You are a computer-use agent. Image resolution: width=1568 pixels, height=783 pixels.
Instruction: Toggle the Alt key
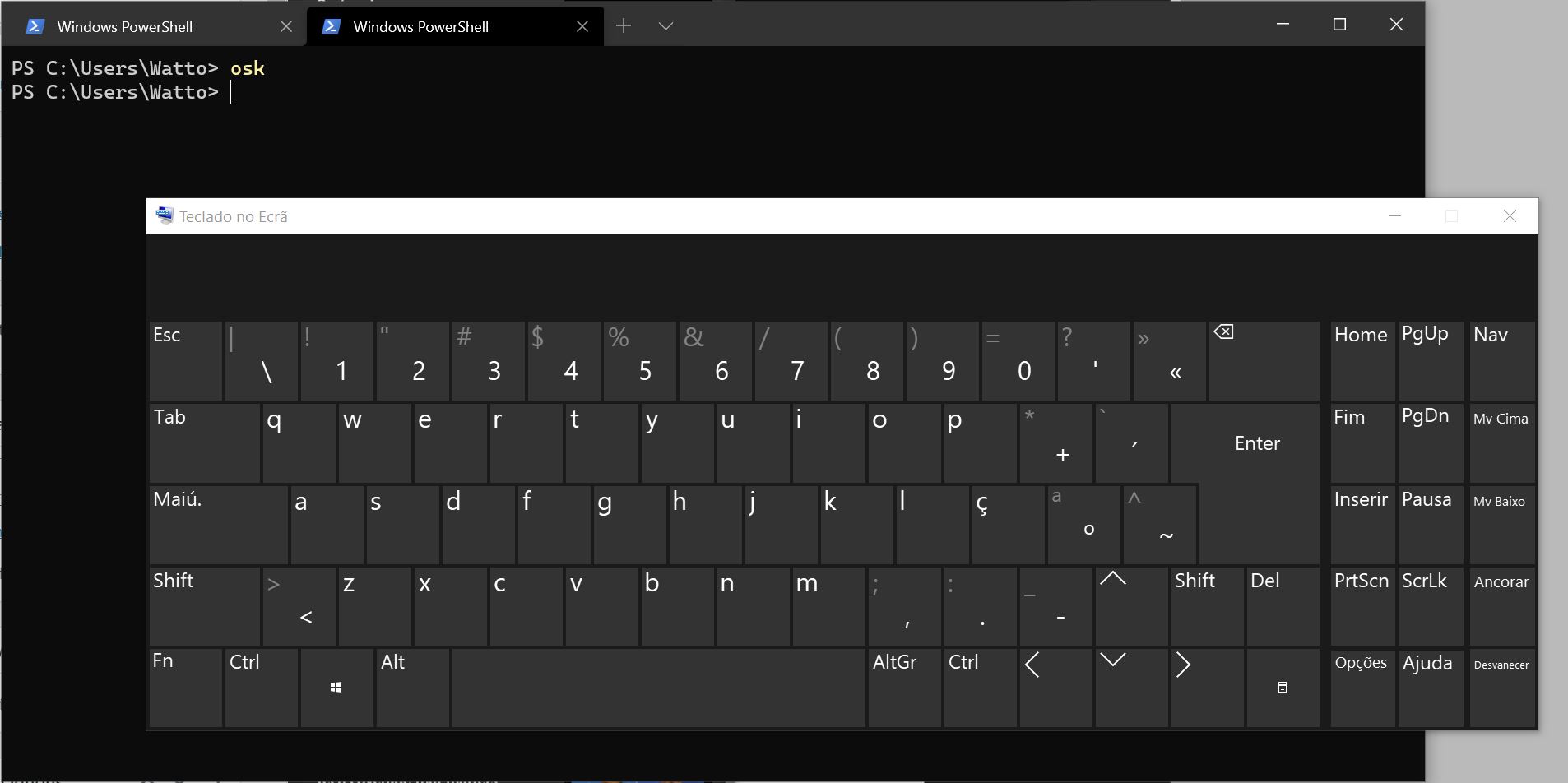(x=412, y=688)
